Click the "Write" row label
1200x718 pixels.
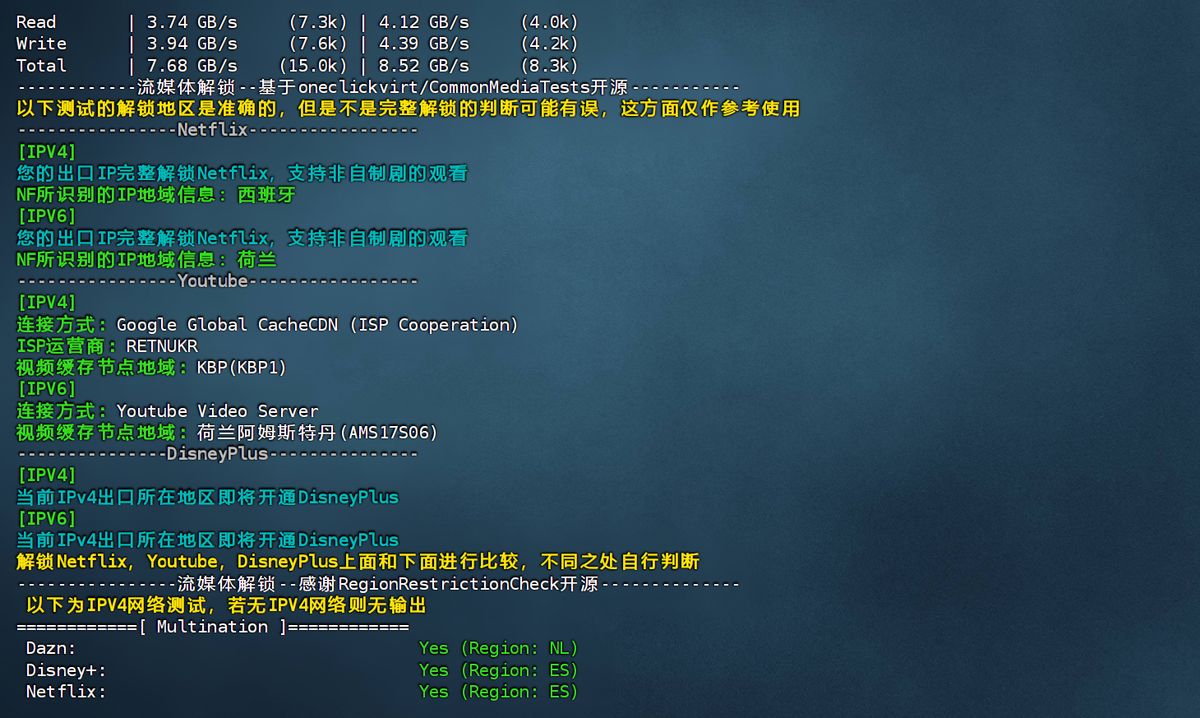point(41,44)
